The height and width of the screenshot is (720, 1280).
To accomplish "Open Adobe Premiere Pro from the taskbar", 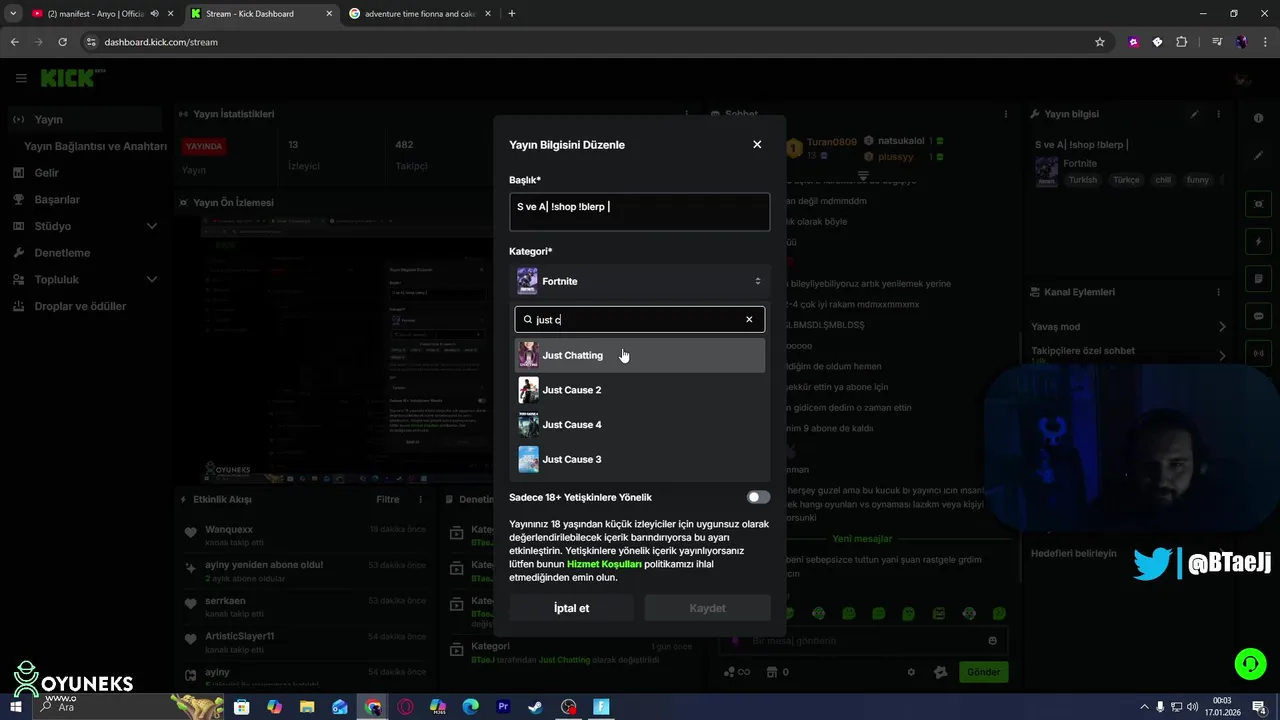I will pyautogui.click(x=503, y=707).
